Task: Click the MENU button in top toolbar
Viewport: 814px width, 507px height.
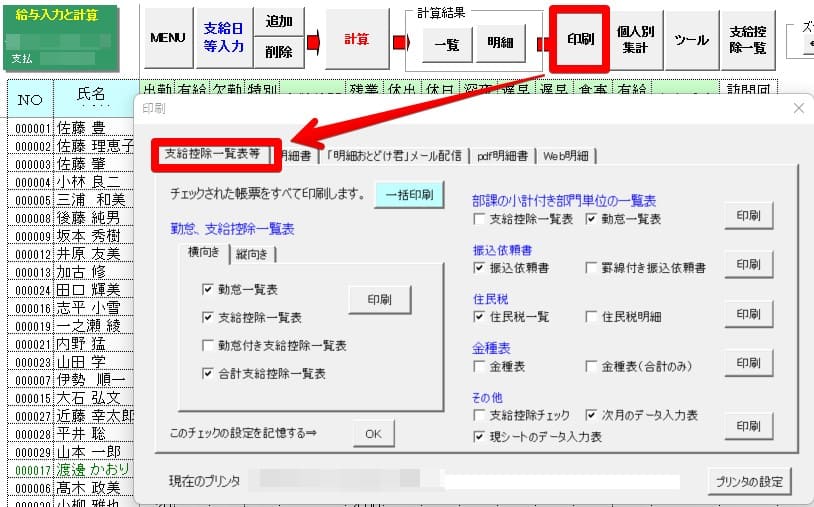Action: tap(167, 39)
